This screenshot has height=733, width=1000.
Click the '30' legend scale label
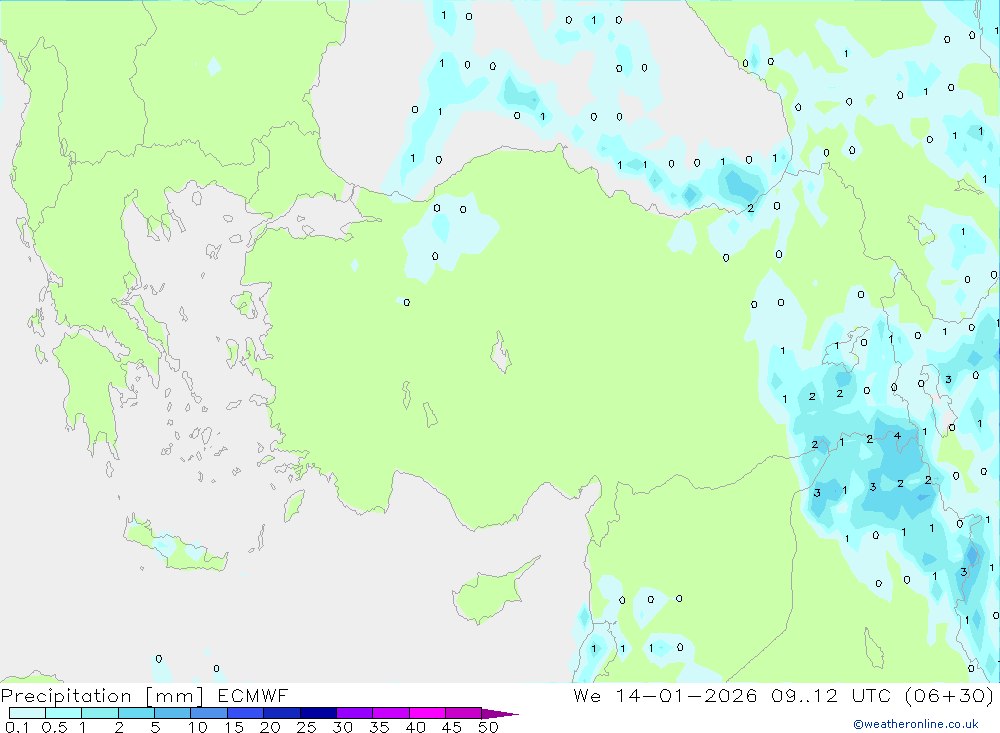(342, 727)
